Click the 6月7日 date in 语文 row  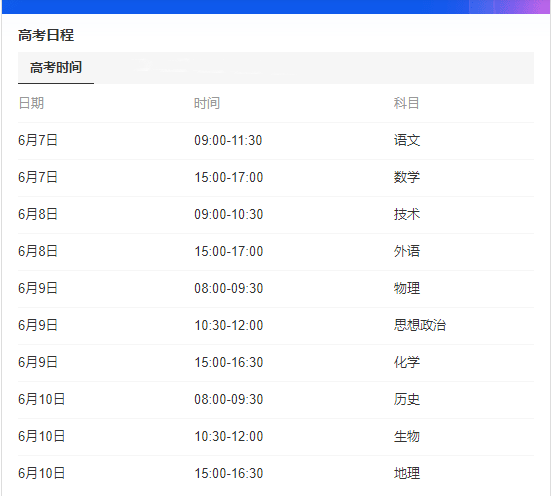(38, 140)
